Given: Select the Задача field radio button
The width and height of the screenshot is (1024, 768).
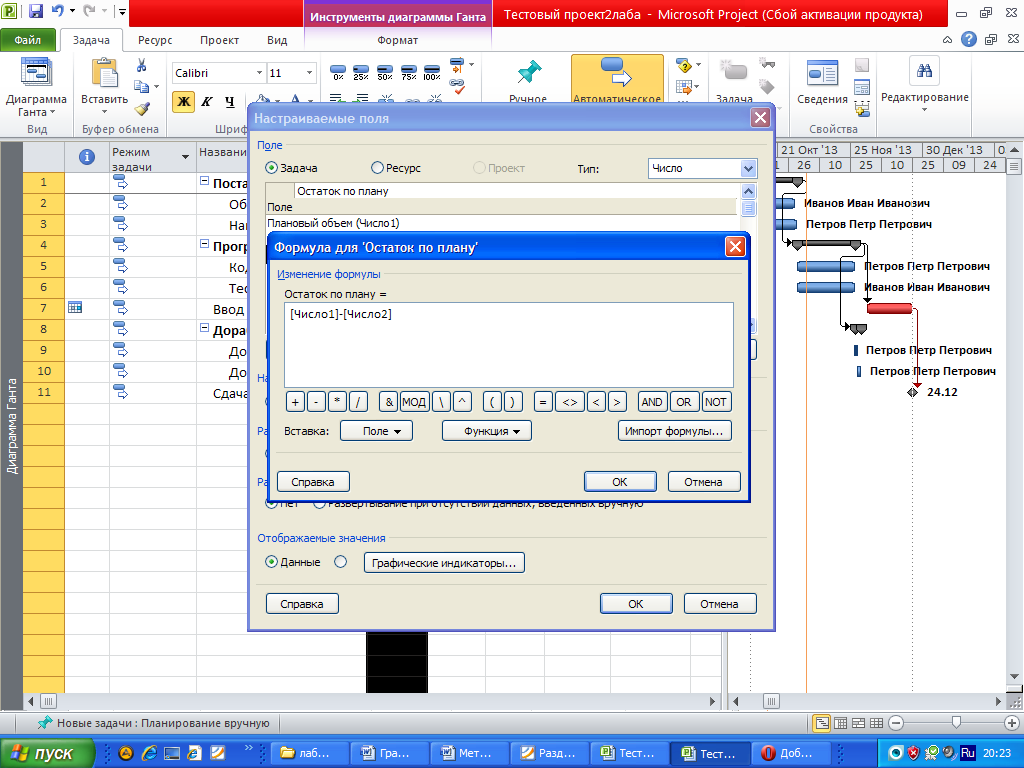Looking at the screenshot, I should point(272,168).
